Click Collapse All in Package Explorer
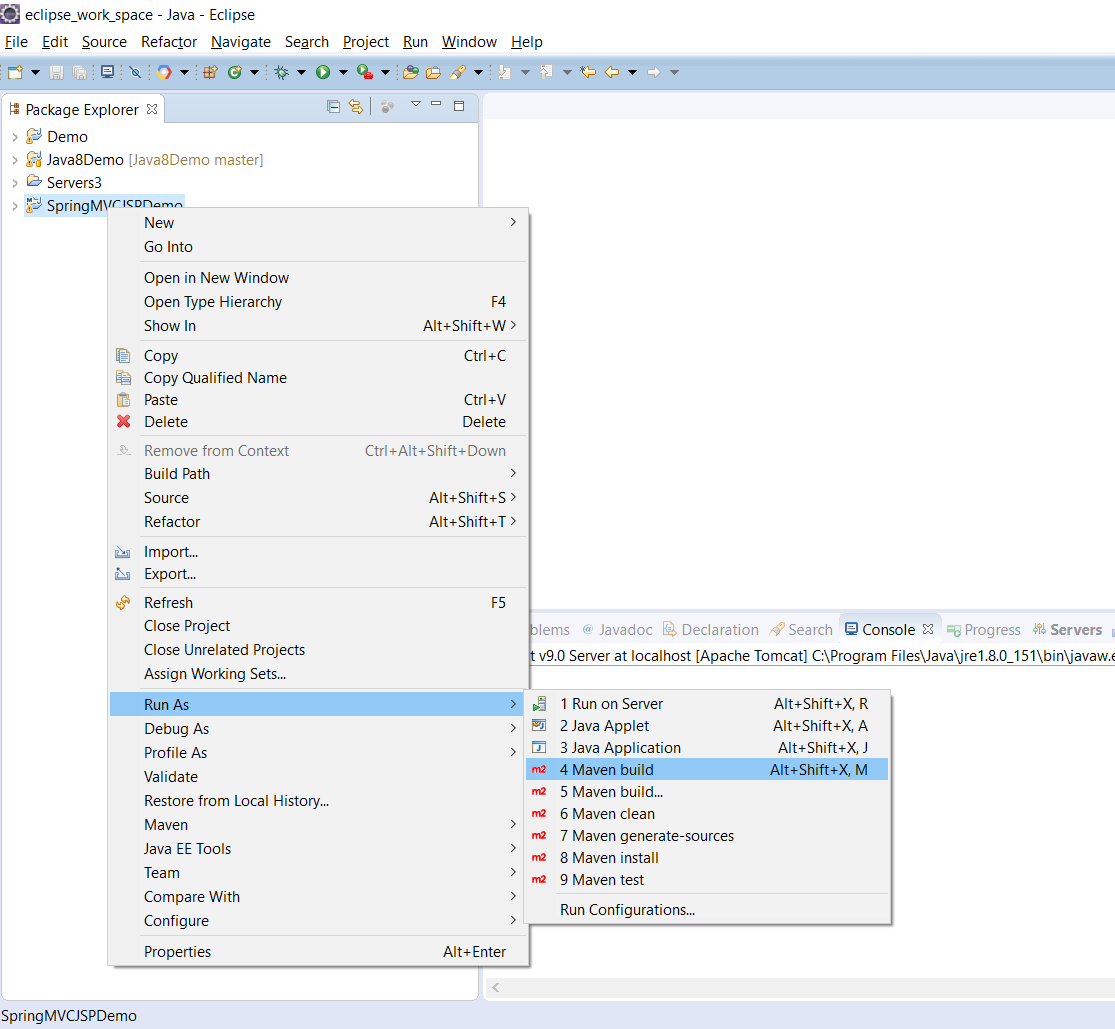The width and height of the screenshot is (1115, 1029). tap(334, 107)
